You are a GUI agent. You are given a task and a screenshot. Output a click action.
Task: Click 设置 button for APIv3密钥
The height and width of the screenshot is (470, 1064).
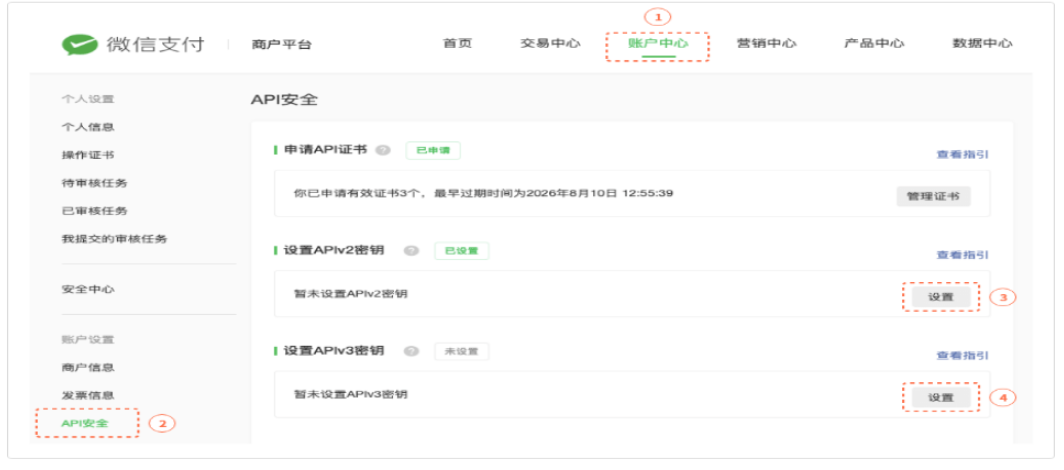click(940, 397)
